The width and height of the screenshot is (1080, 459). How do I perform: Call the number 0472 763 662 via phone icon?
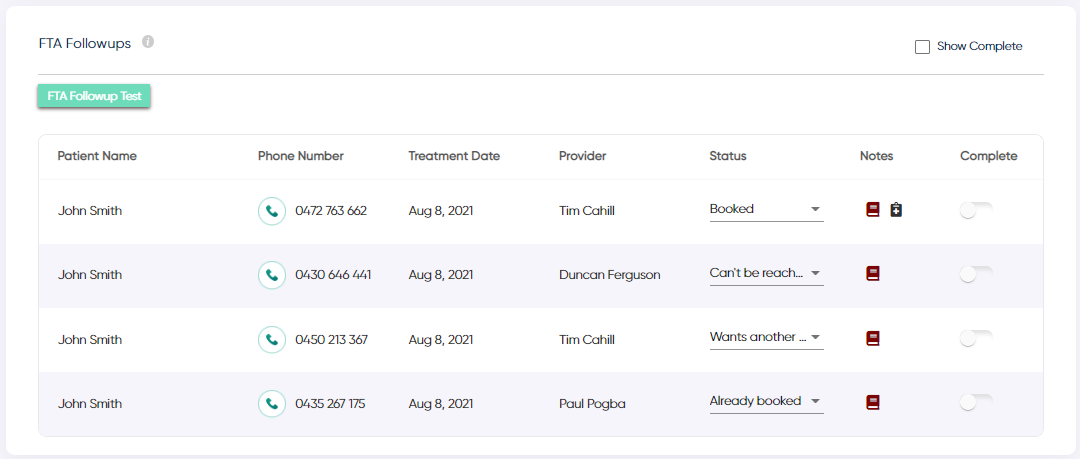pos(272,211)
